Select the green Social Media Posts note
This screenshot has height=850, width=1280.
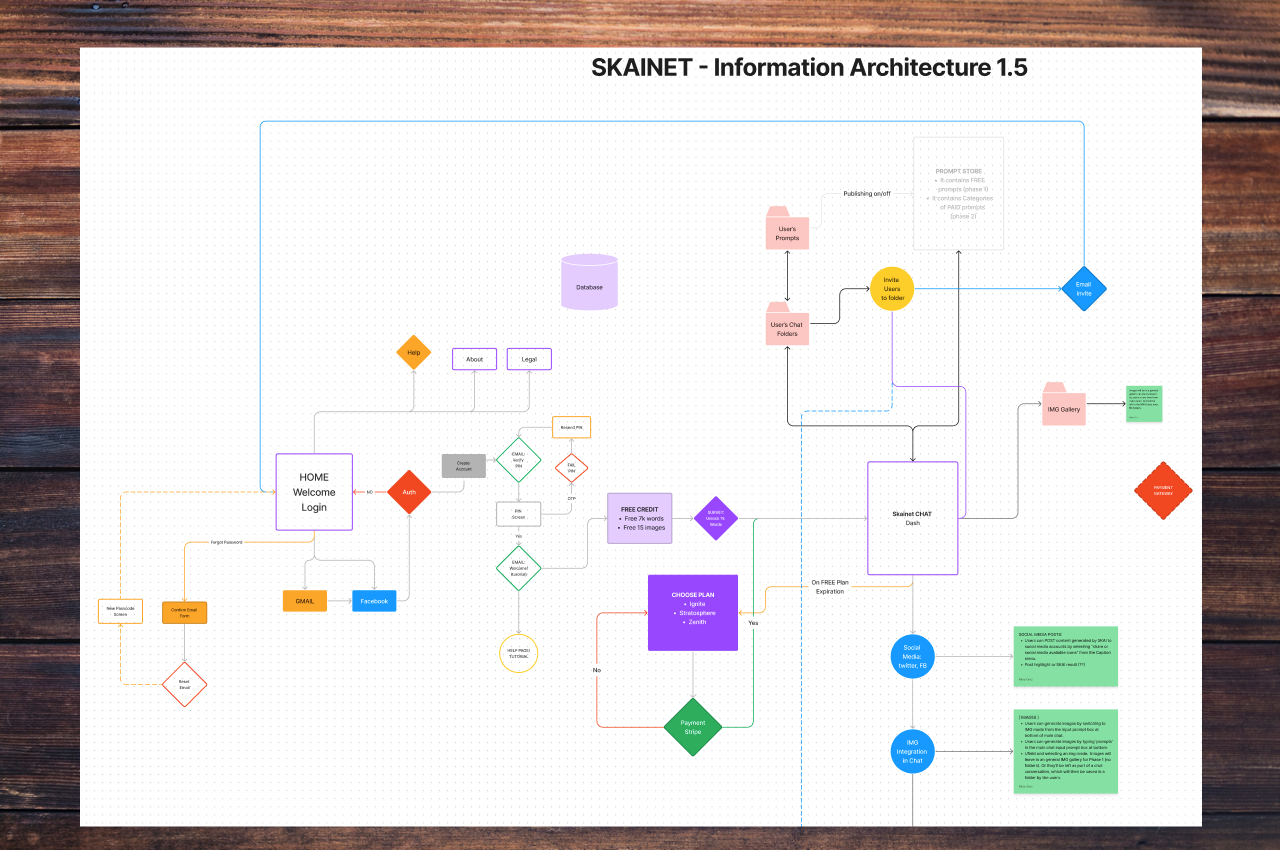click(x=1065, y=657)
